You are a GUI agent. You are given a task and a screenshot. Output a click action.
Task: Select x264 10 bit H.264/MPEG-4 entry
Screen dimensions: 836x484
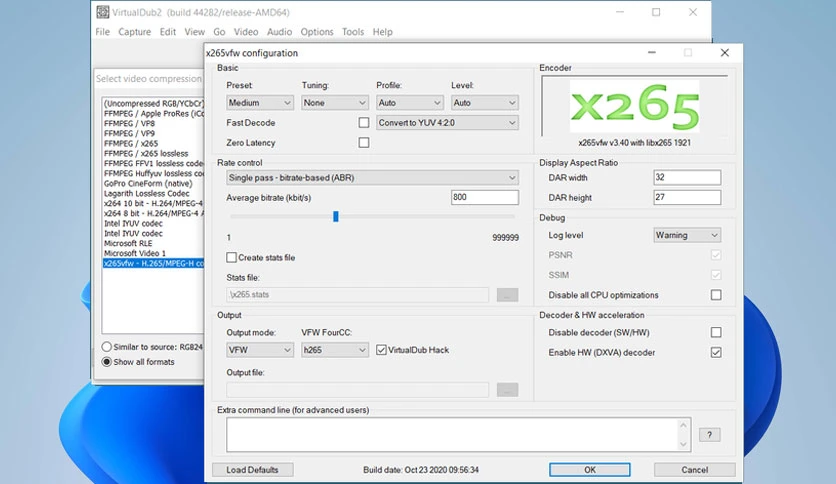click(x=153, y=203)
